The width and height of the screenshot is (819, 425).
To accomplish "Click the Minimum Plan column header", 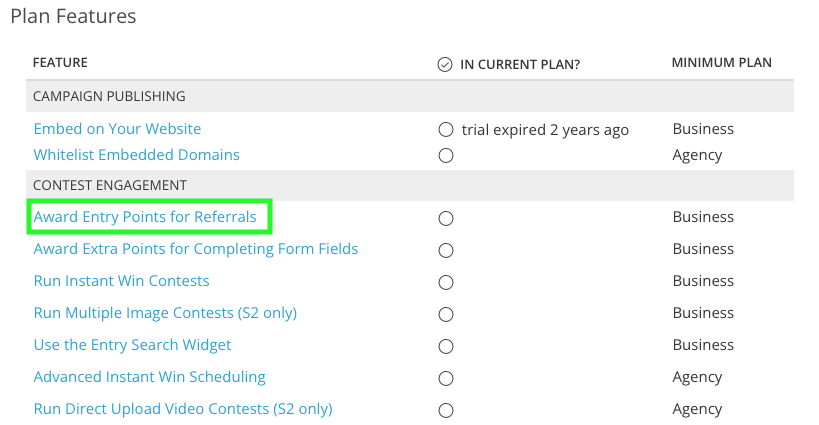I will pos(722,63).
